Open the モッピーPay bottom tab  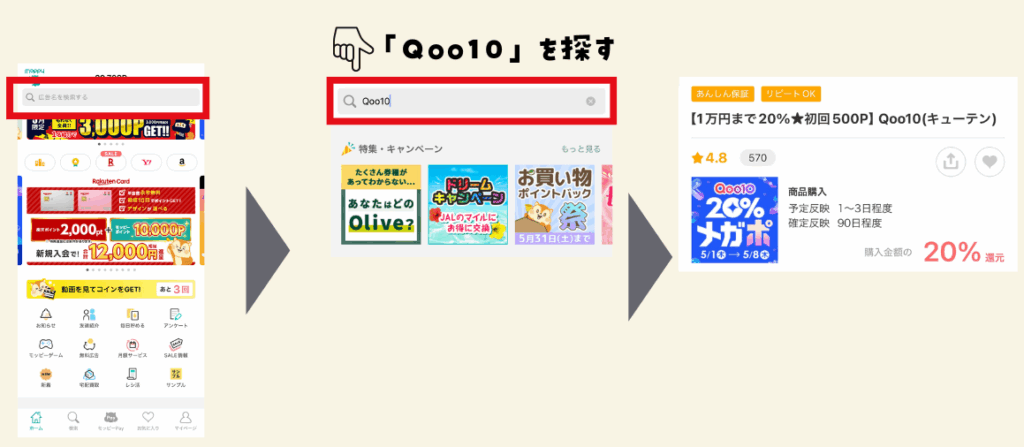click(110, 420)
